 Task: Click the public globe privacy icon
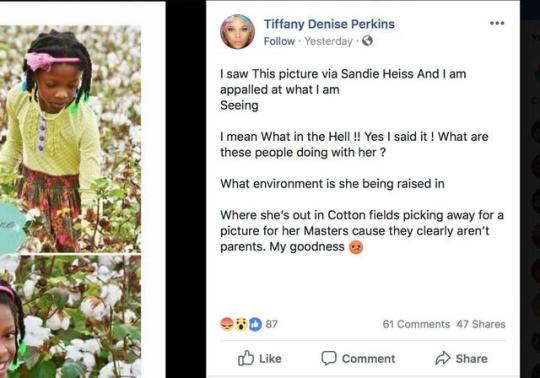(x=367, y=41)
